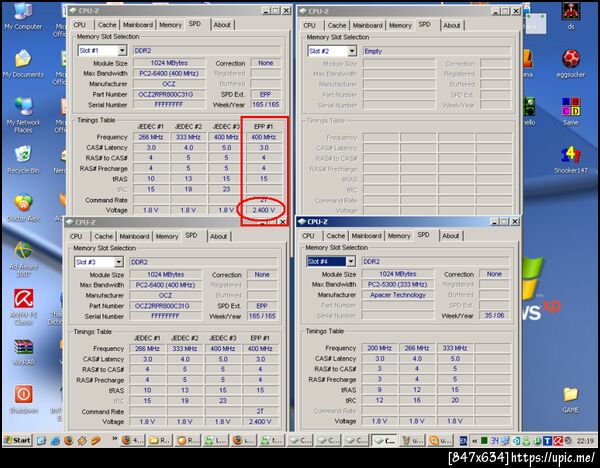600x468 pixels.
Task: Click the taskbar clock showing 22:19
Action: (x=585, y=441)
